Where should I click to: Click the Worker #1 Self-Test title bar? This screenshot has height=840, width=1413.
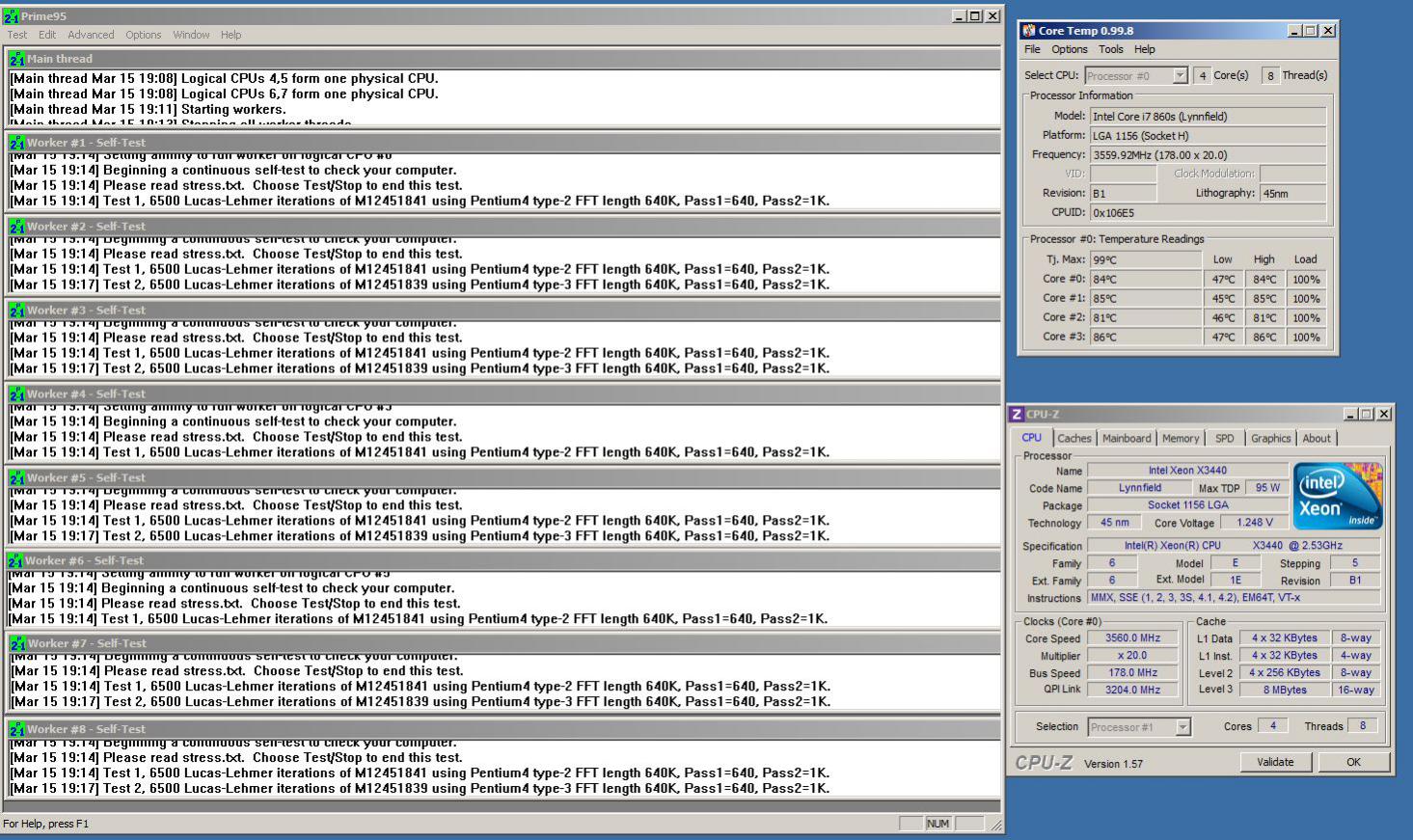[503, 143]
